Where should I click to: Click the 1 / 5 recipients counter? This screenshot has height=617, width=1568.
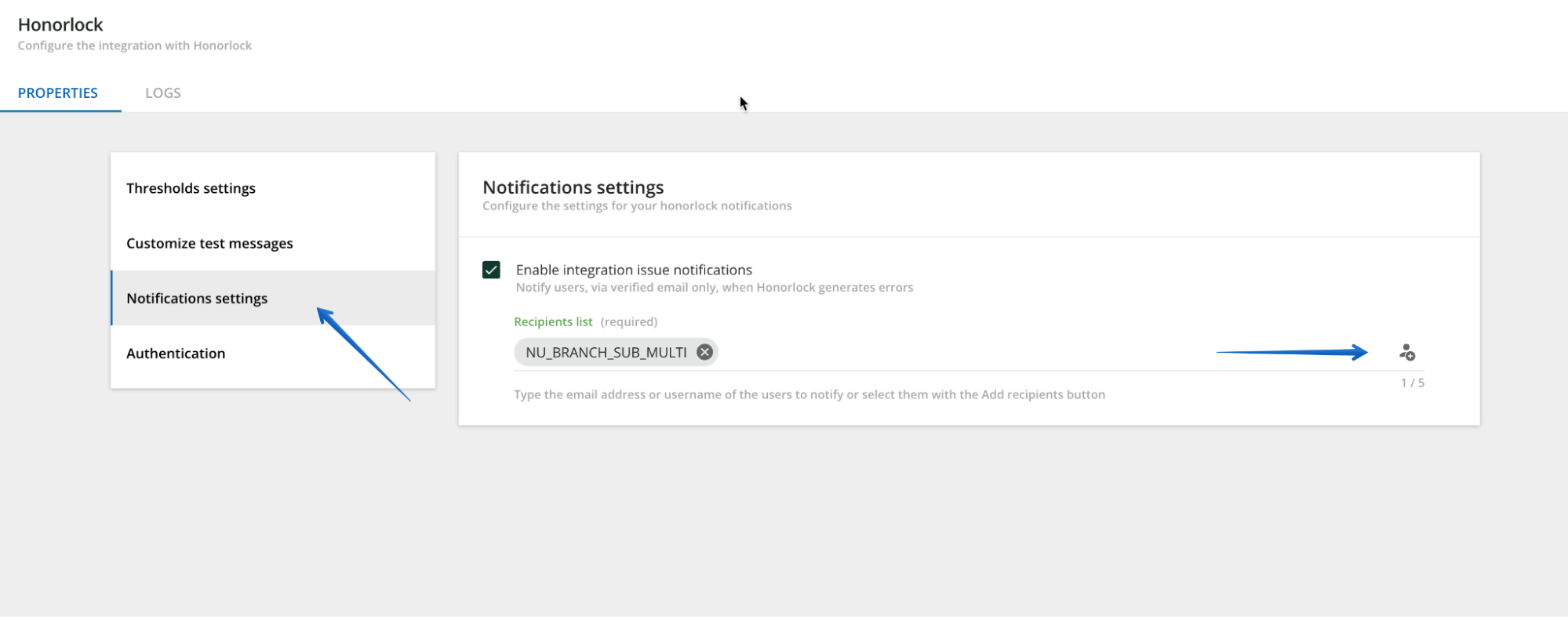(x=1412, y=383)
